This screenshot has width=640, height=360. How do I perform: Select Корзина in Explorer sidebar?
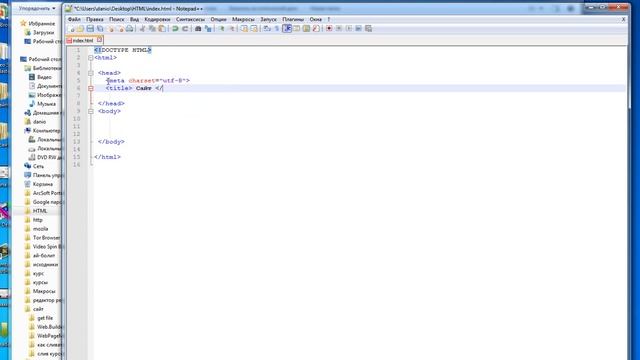pos(43,184)
